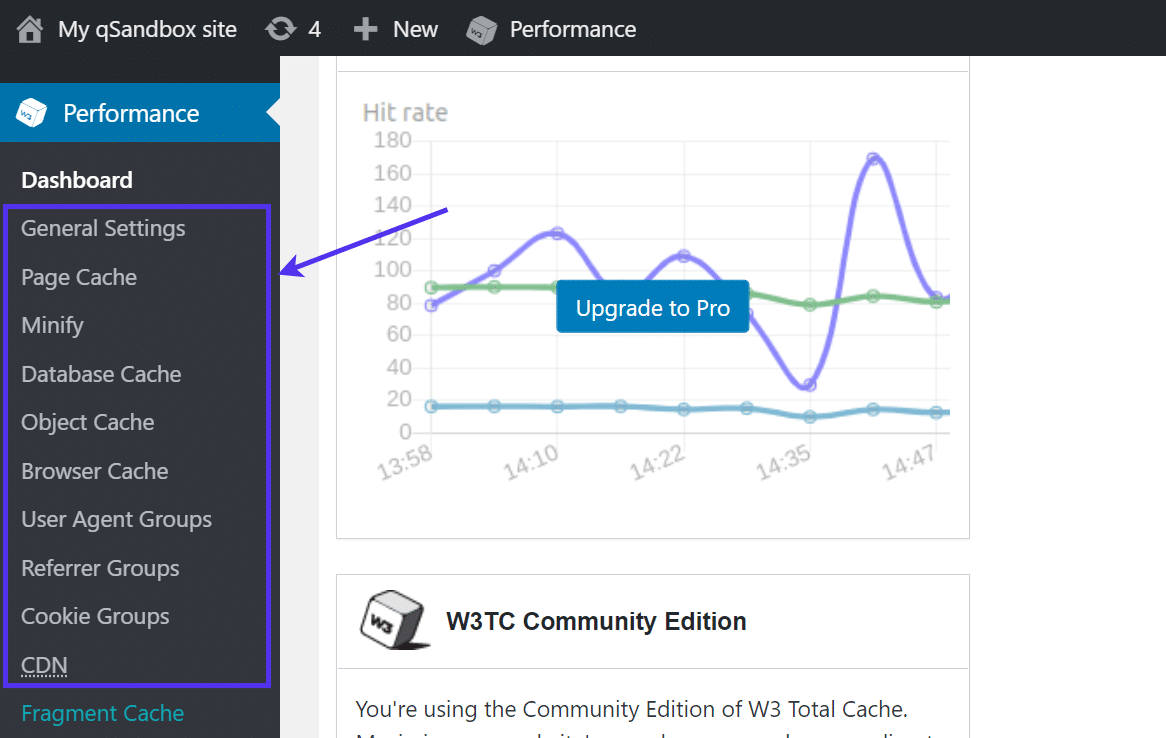Open Database Cache settings
1166x738 pixels.
101,374
